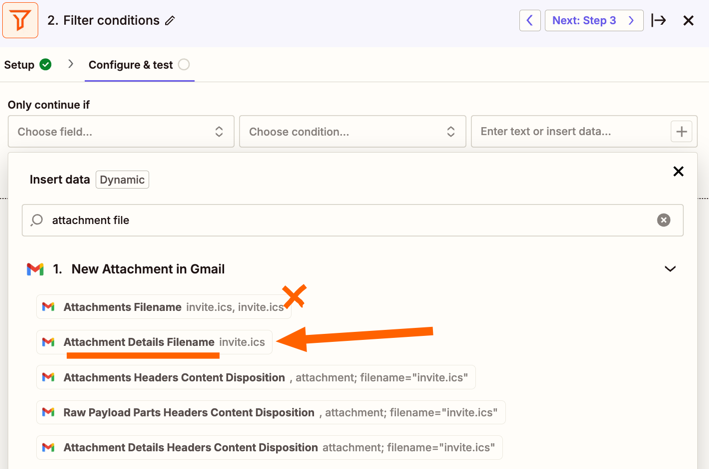Select Attachment Details Filename field
Screen dimensions: 709x469
[154, 342]
